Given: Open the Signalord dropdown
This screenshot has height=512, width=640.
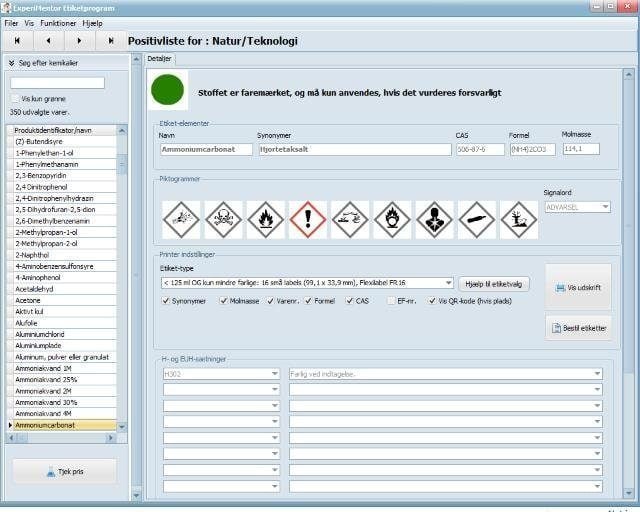Looking at the screenshot, I should click(x=604, y=207).
